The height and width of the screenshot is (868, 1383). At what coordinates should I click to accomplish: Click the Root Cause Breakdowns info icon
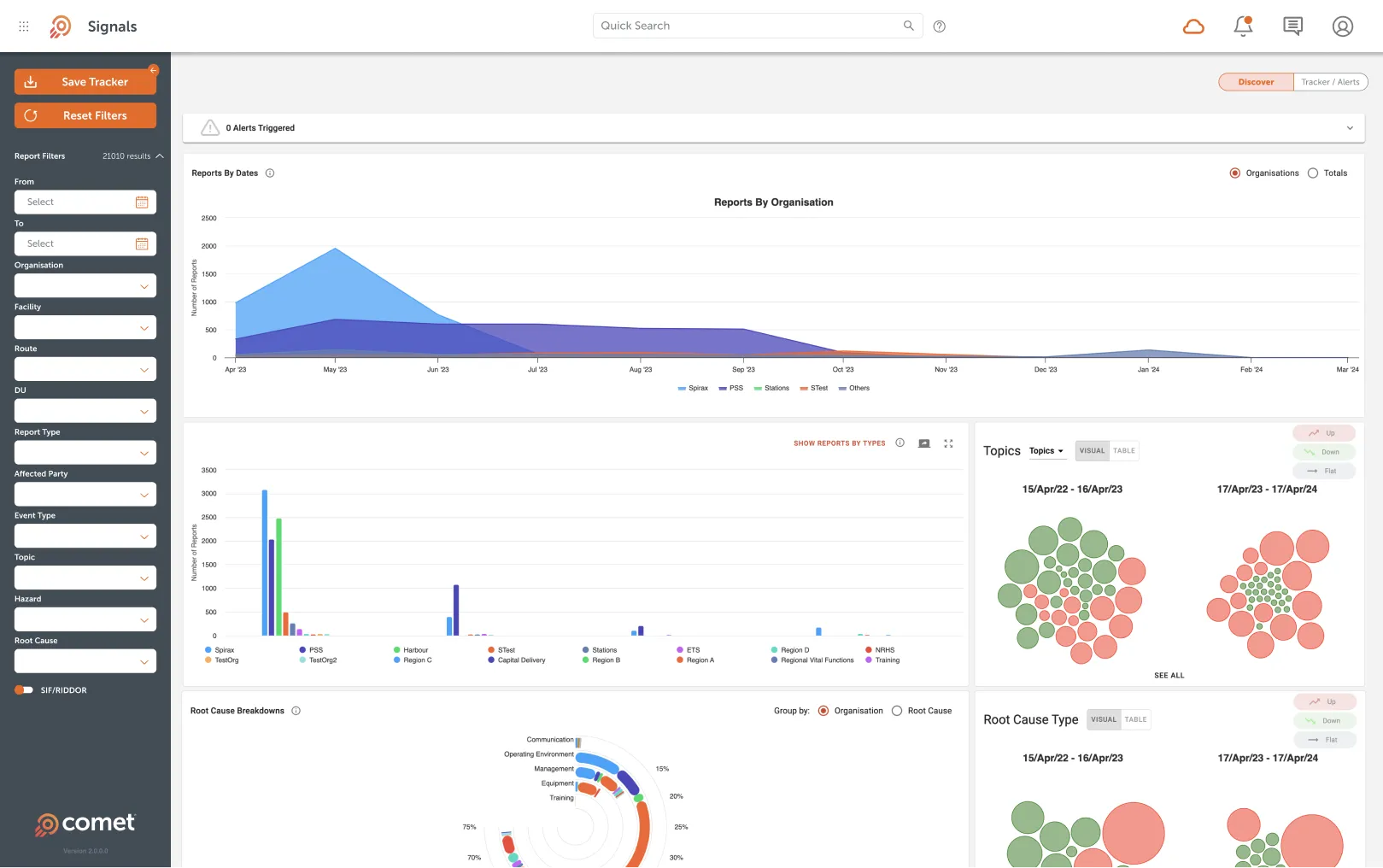tap(296, 711)
